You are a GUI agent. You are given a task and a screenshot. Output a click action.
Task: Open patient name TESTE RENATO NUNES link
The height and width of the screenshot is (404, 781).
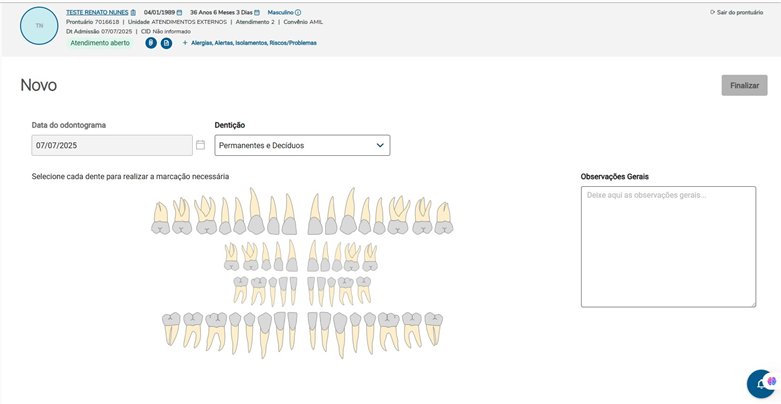[x=97, y=12]
